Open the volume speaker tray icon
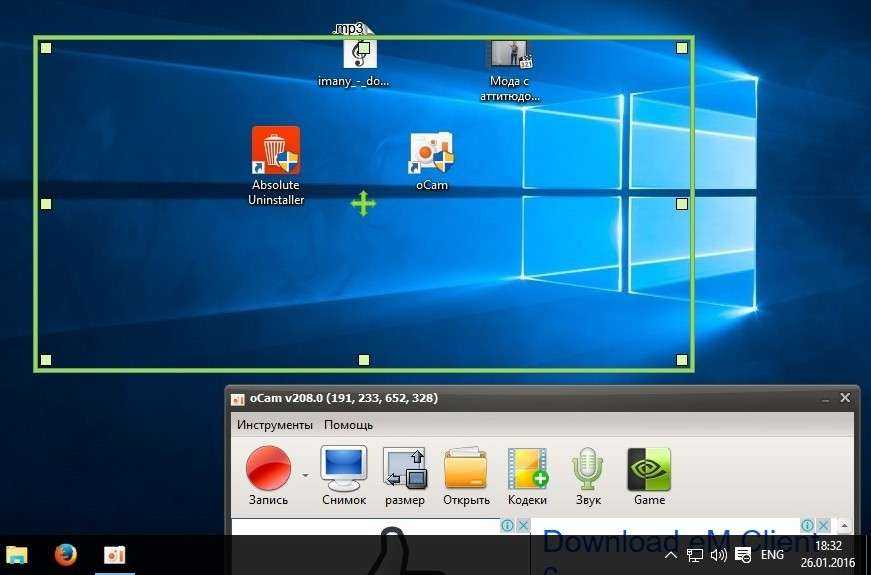Screen dimensions: 871x575 point(718,554)
